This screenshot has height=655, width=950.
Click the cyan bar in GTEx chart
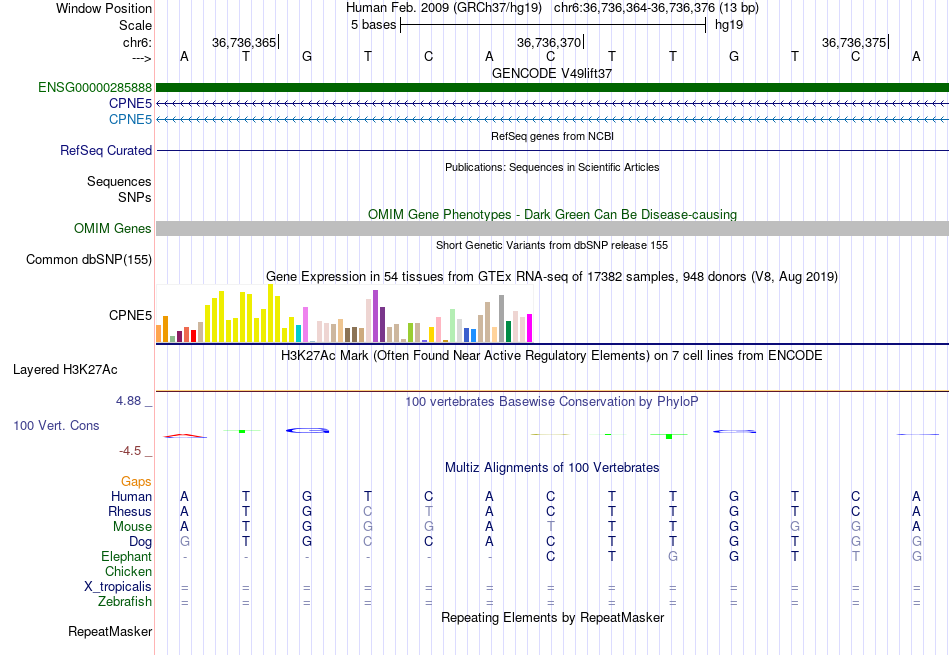[299, 334]
